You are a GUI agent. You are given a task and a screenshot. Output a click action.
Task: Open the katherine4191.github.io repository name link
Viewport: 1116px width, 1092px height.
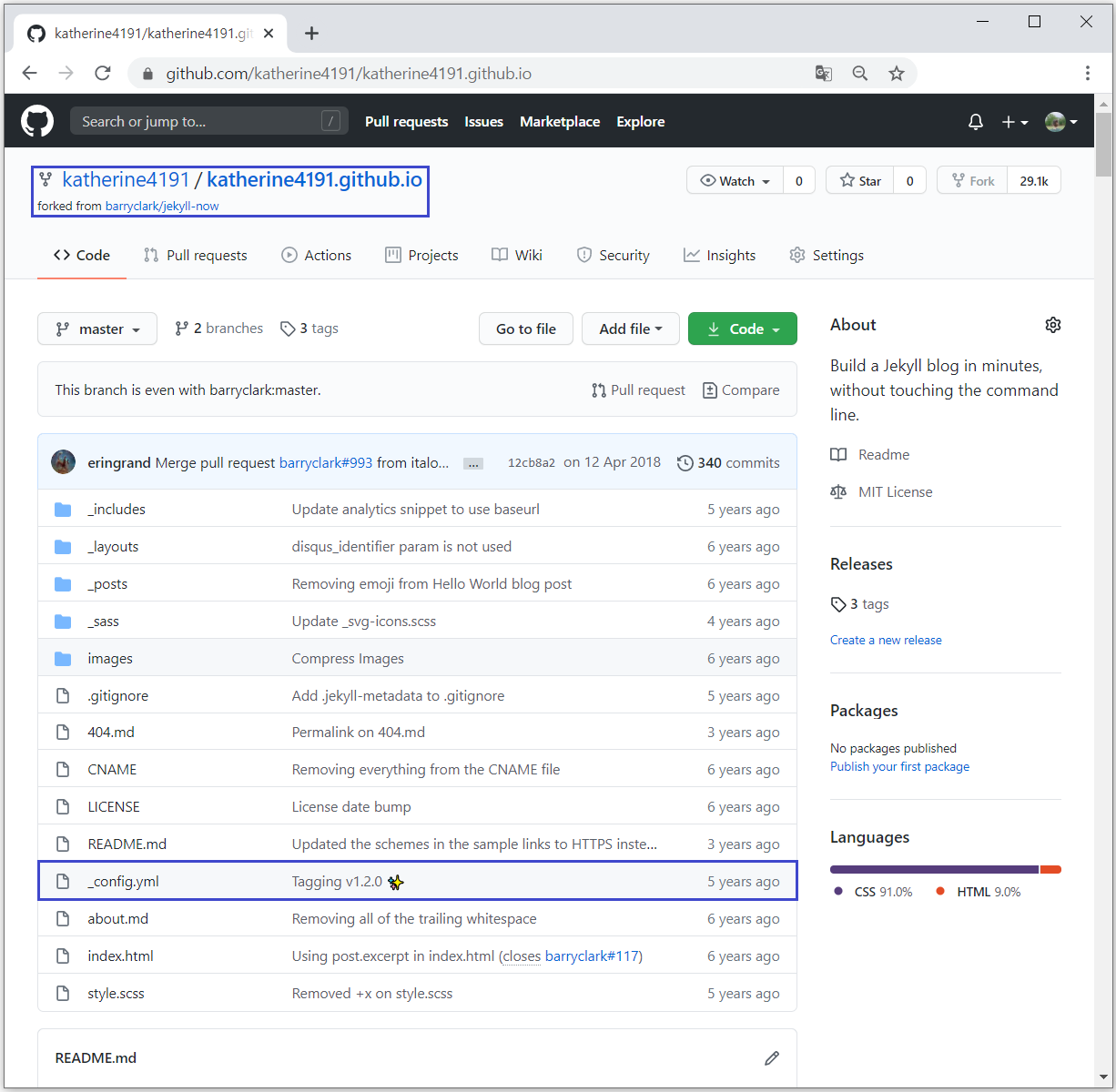point(315,179)
